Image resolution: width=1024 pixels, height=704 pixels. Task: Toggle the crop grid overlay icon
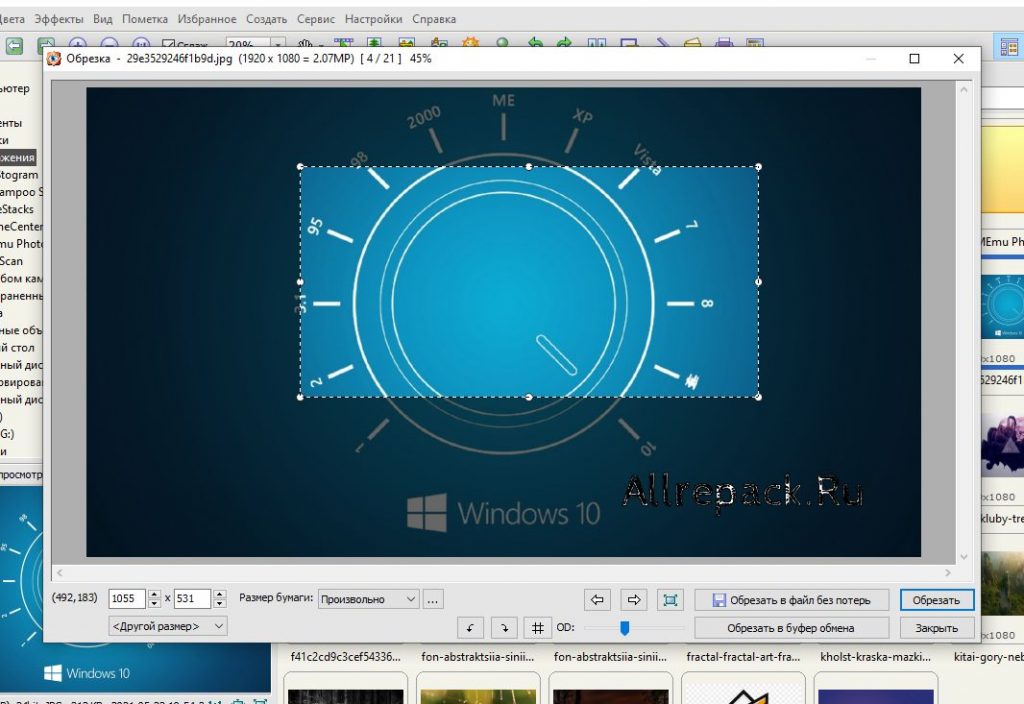coord(537,628)
